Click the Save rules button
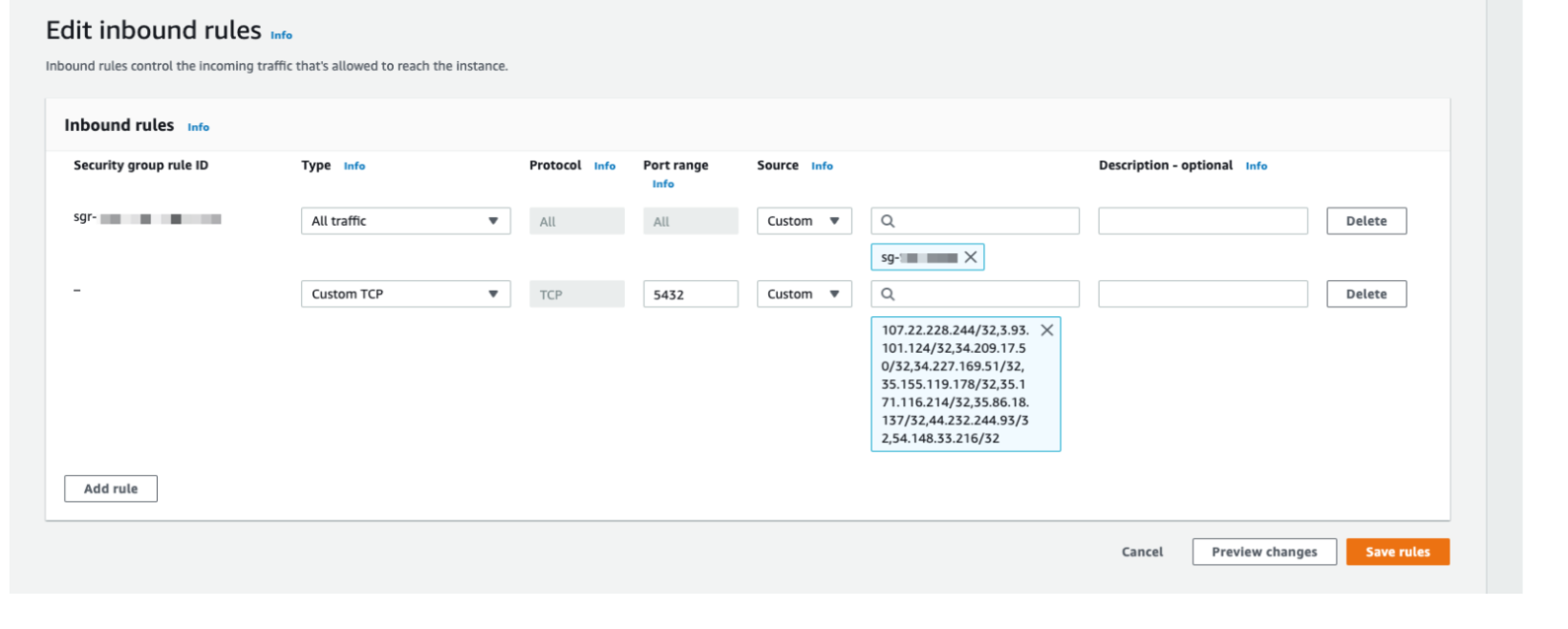Viewport: 1568px width, 629px height. [1398, 552]
